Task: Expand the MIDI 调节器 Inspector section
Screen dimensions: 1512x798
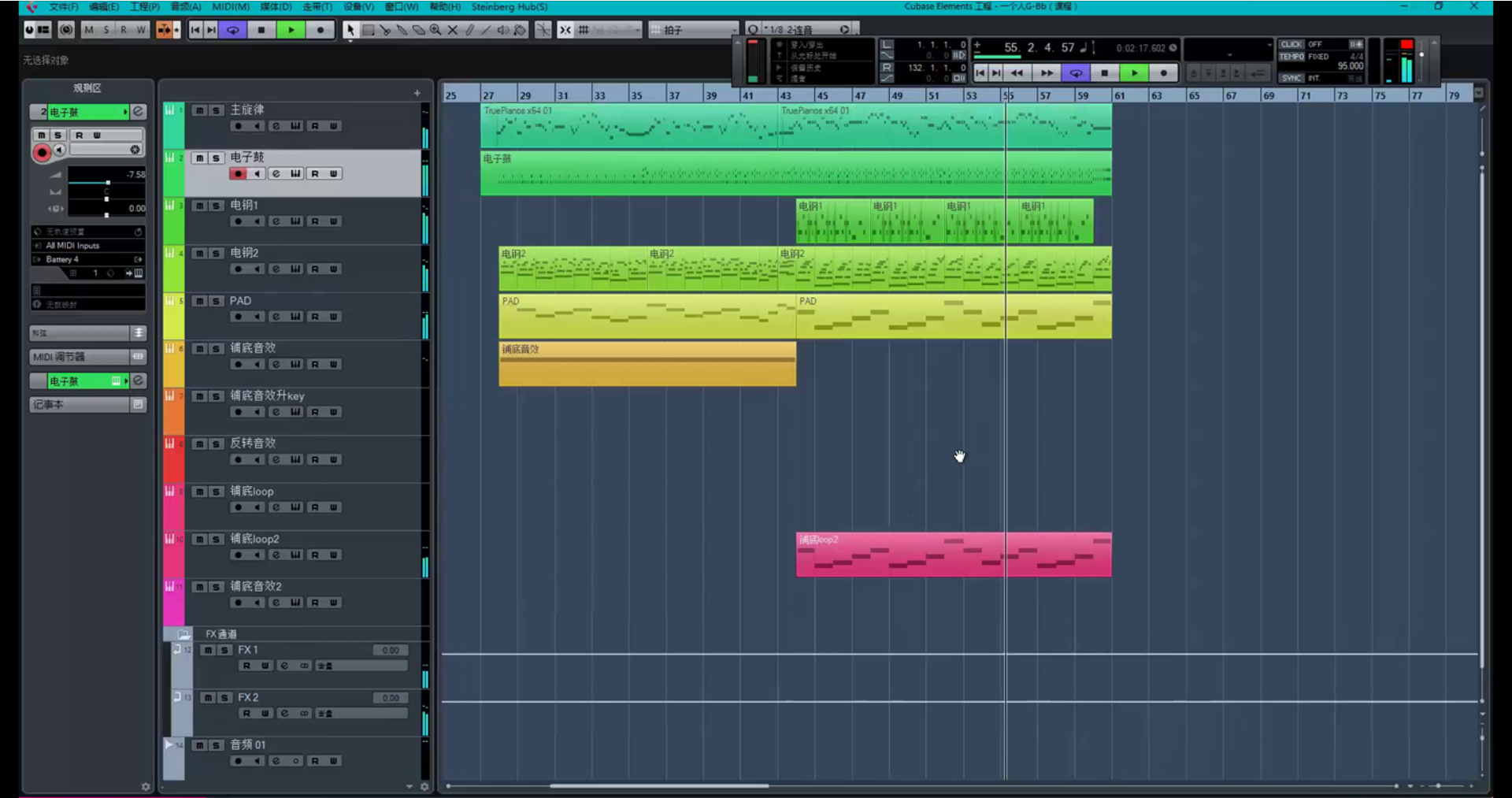Action: point(87,357)
